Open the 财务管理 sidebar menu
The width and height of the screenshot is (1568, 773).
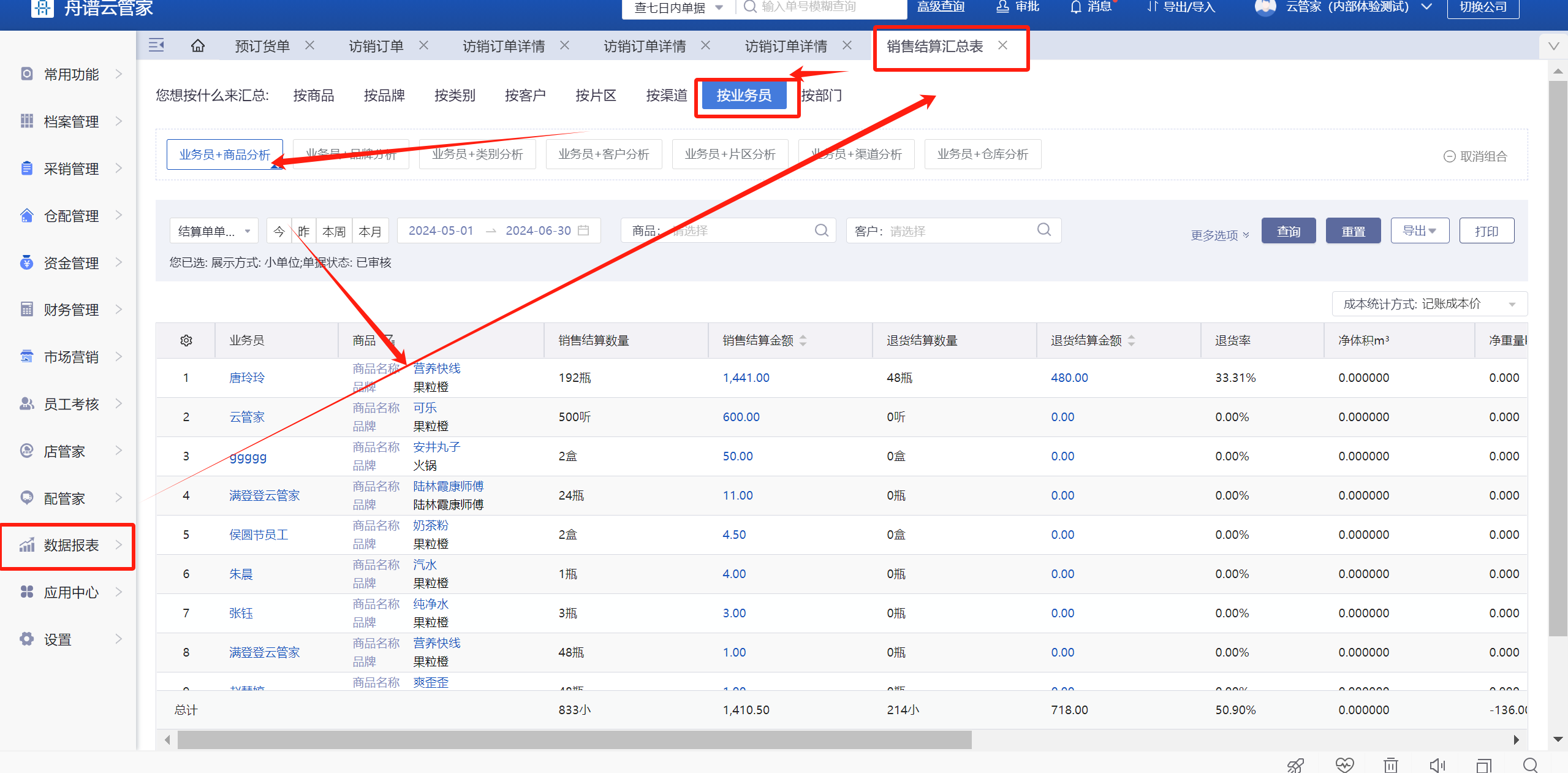coord(70,310)
